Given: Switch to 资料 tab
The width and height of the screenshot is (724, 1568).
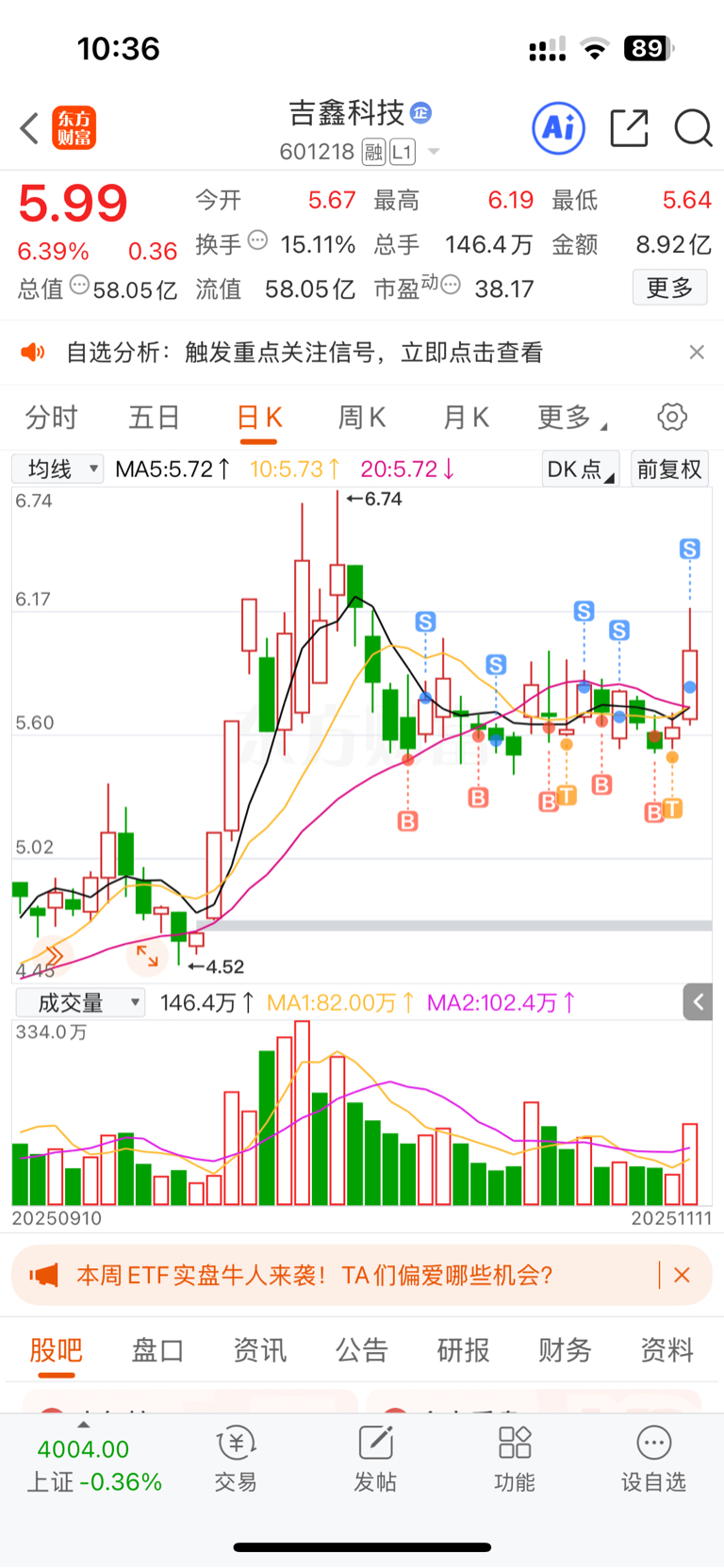Looking at the screenshot, I should (x=666, y=1350).
